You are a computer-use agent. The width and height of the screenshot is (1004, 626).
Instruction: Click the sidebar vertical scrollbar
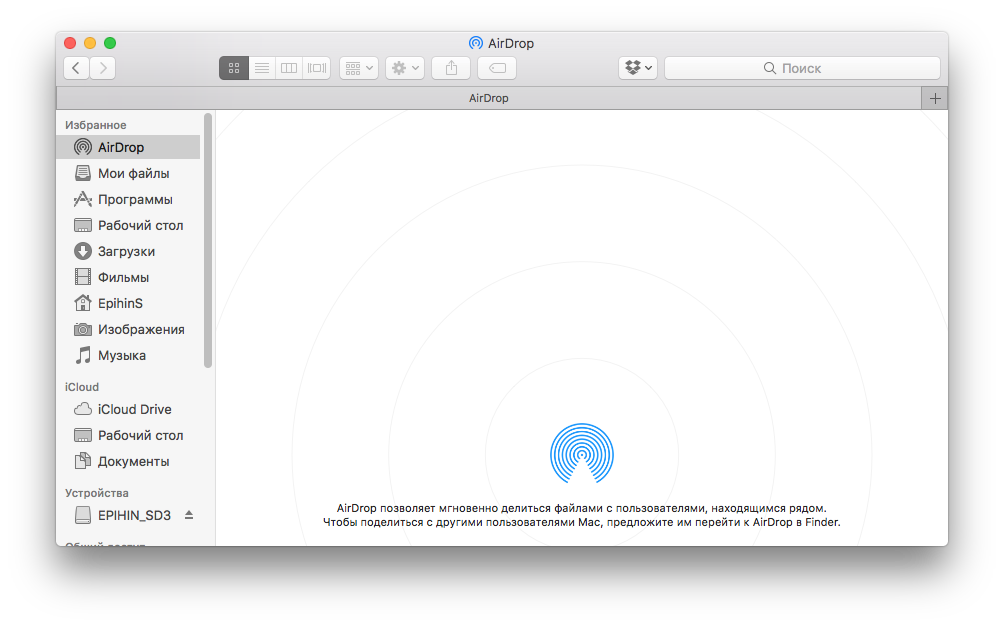[x=208, y=240]
